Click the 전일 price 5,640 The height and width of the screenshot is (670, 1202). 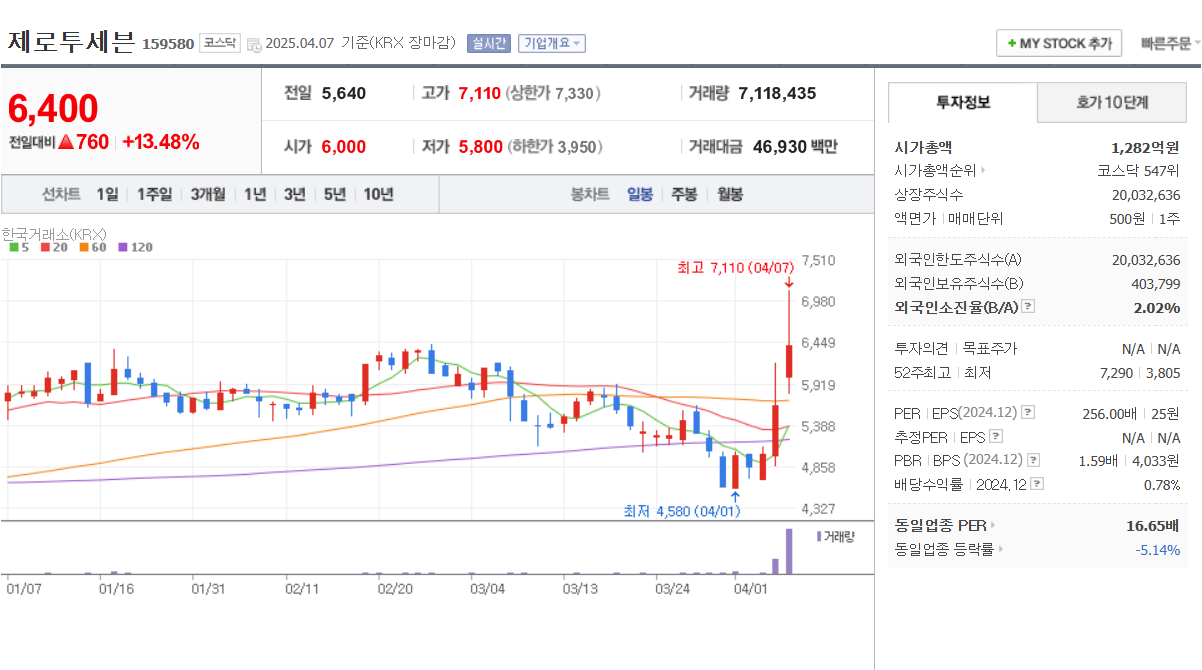click(x=344, y=93)
